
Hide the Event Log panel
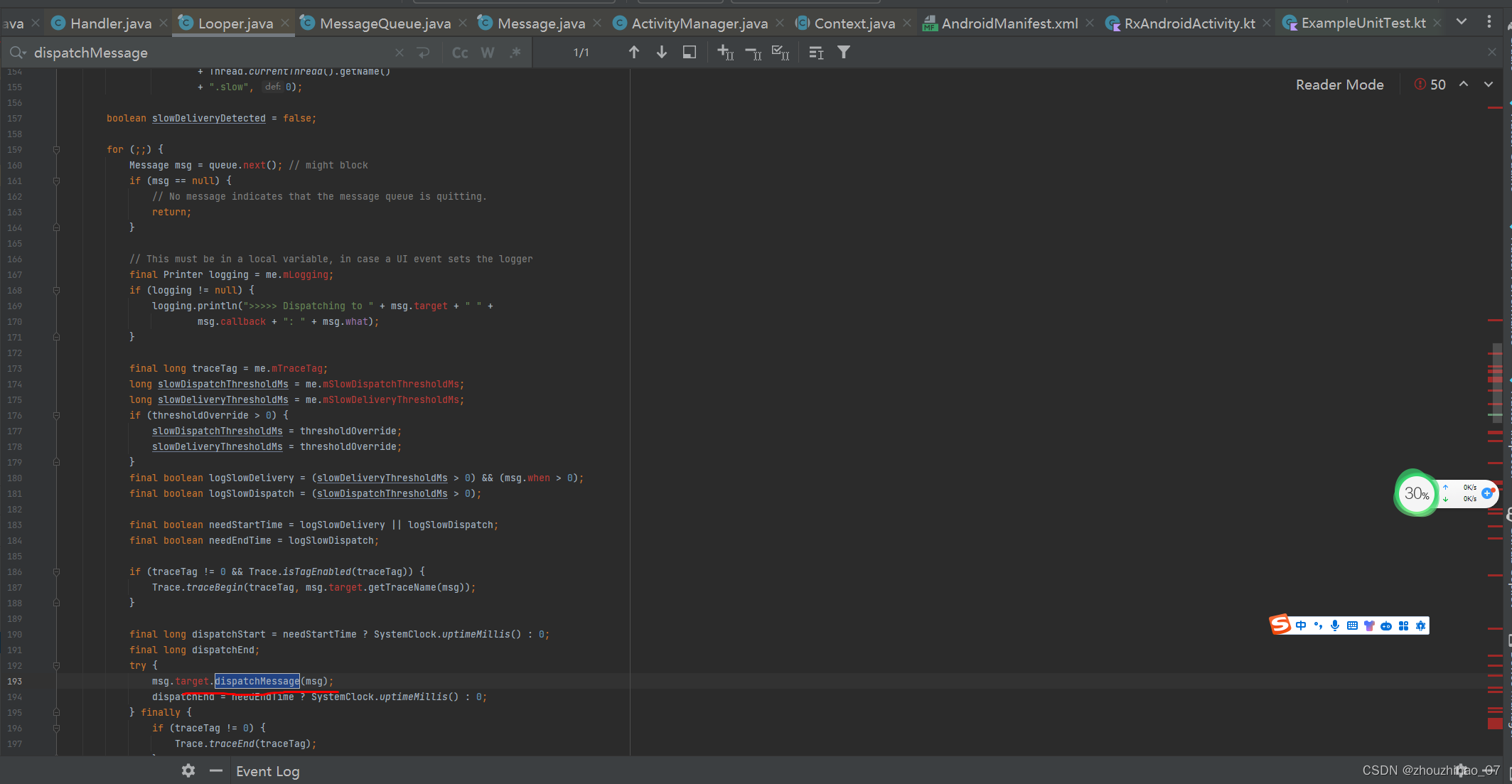[216, 770]
